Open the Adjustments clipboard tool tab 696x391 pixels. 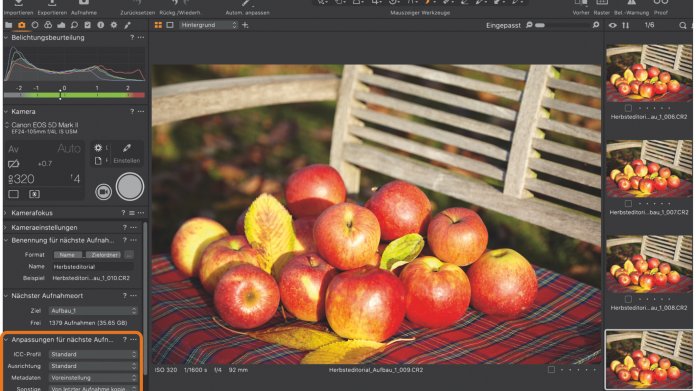[x=87, y=25]
